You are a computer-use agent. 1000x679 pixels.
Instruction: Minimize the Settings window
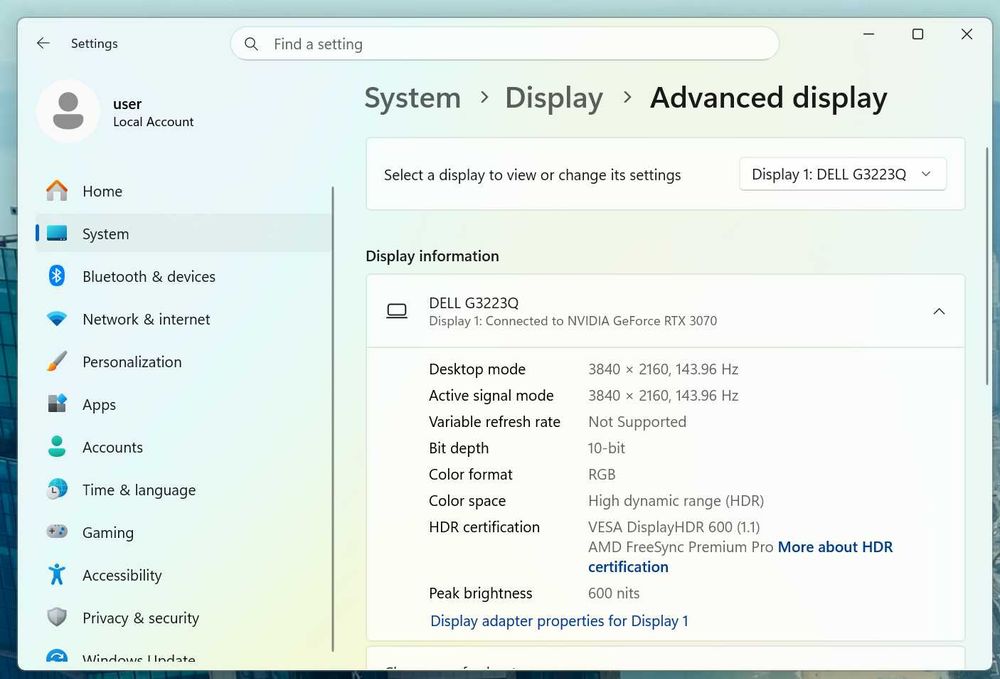click(x=869, y=34)
